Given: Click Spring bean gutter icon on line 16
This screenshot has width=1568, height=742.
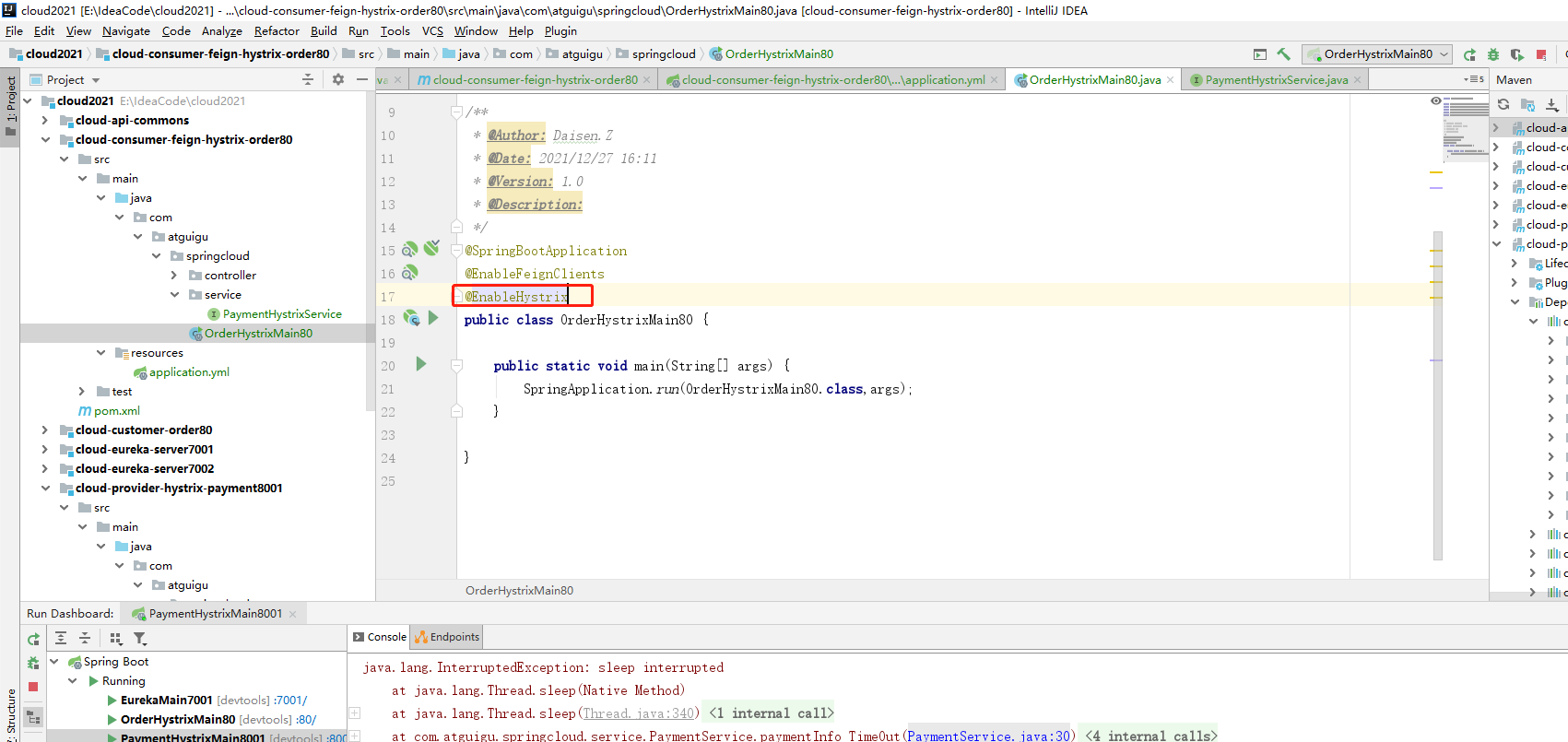Looking at the screenshot, I should coord(410,272).
